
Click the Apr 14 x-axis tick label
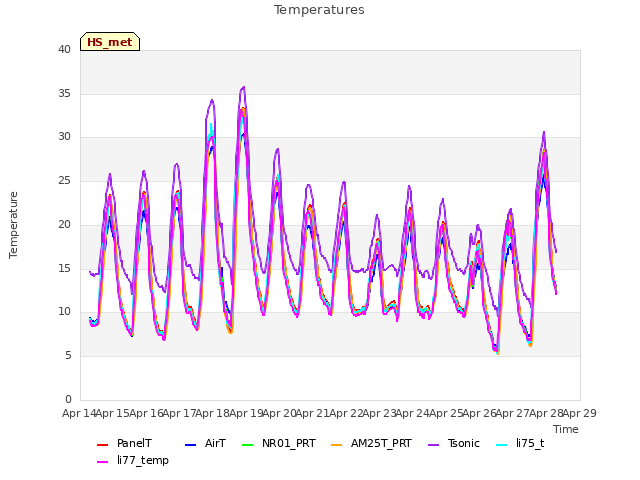(79, 413)
